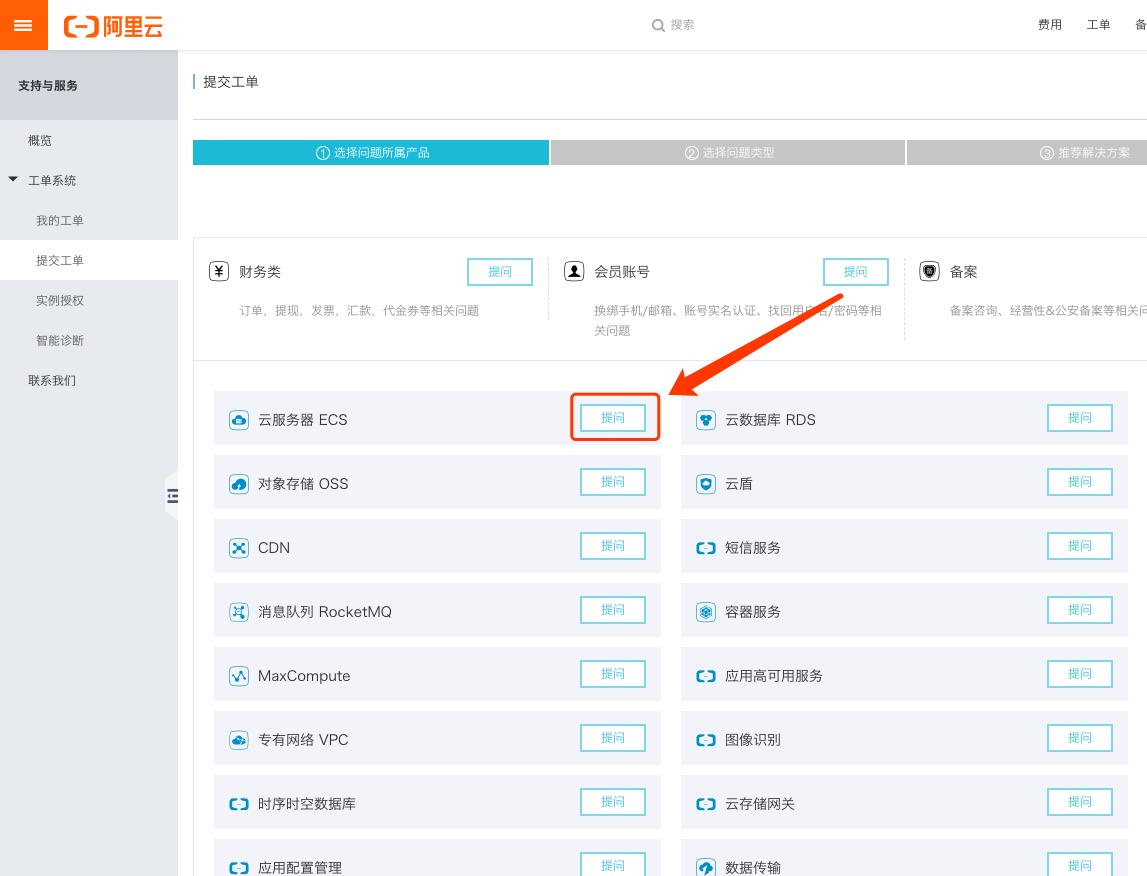
Task: Click the CDN product icon
Action: click(238, 548)
